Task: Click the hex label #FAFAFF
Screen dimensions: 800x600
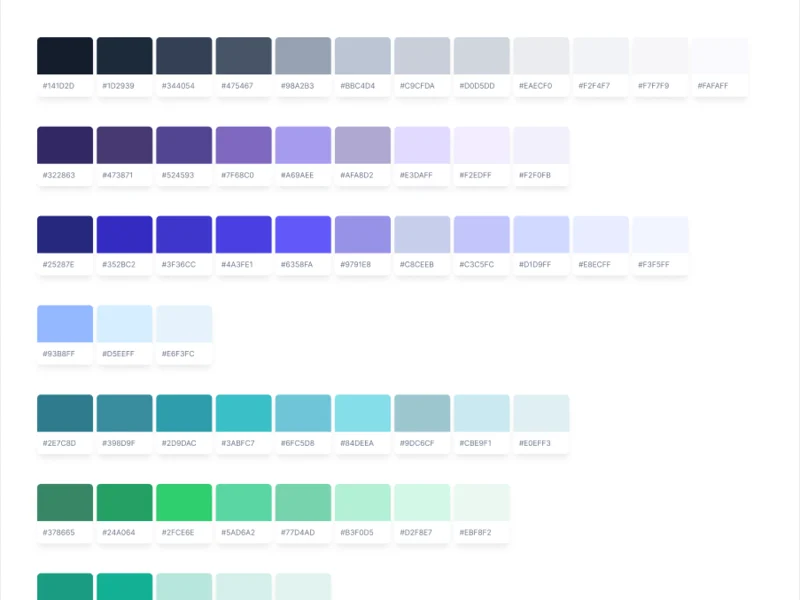Action: [x=713, y=86]
